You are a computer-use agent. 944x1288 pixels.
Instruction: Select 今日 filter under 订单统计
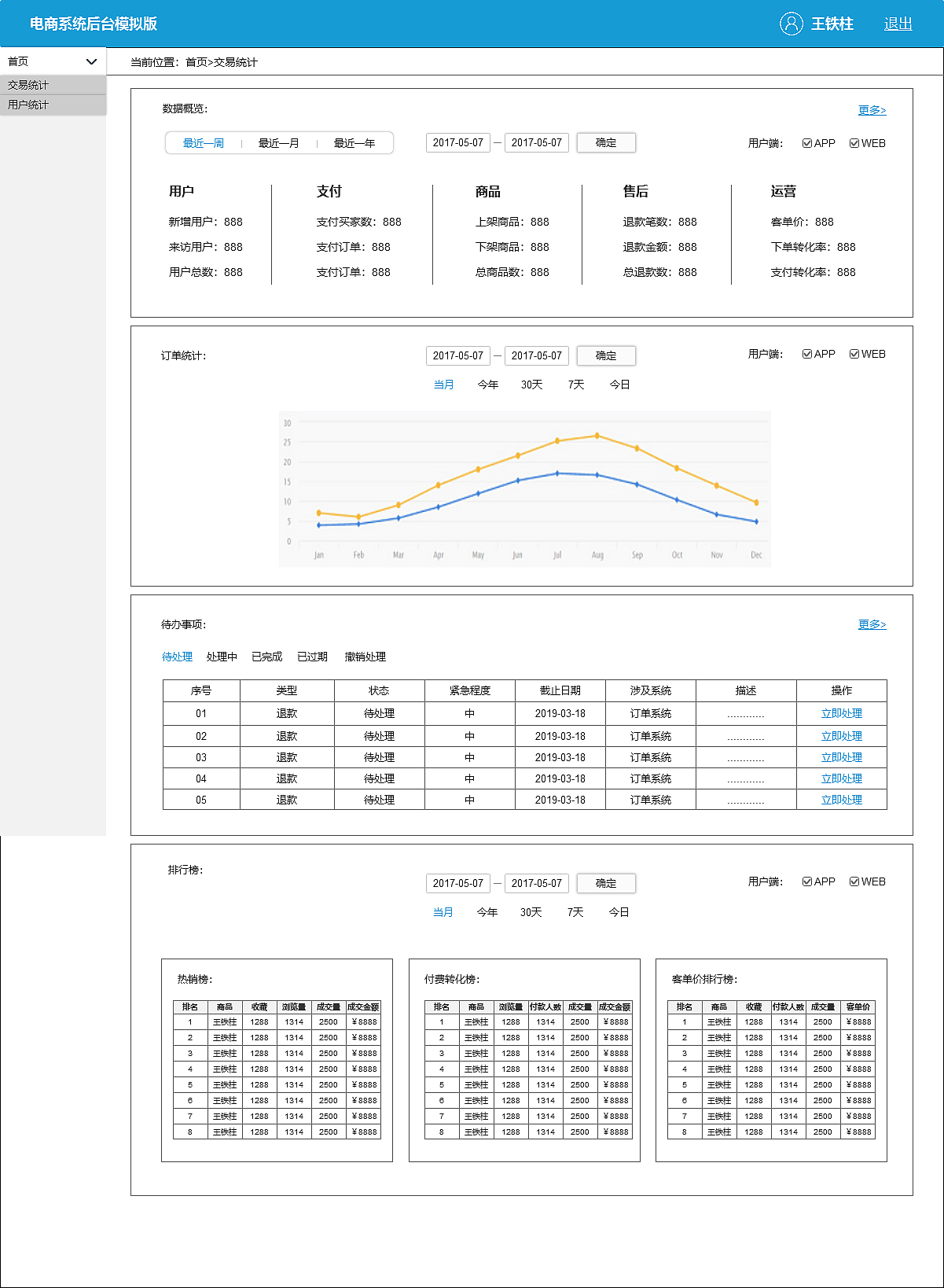(620, 385)
